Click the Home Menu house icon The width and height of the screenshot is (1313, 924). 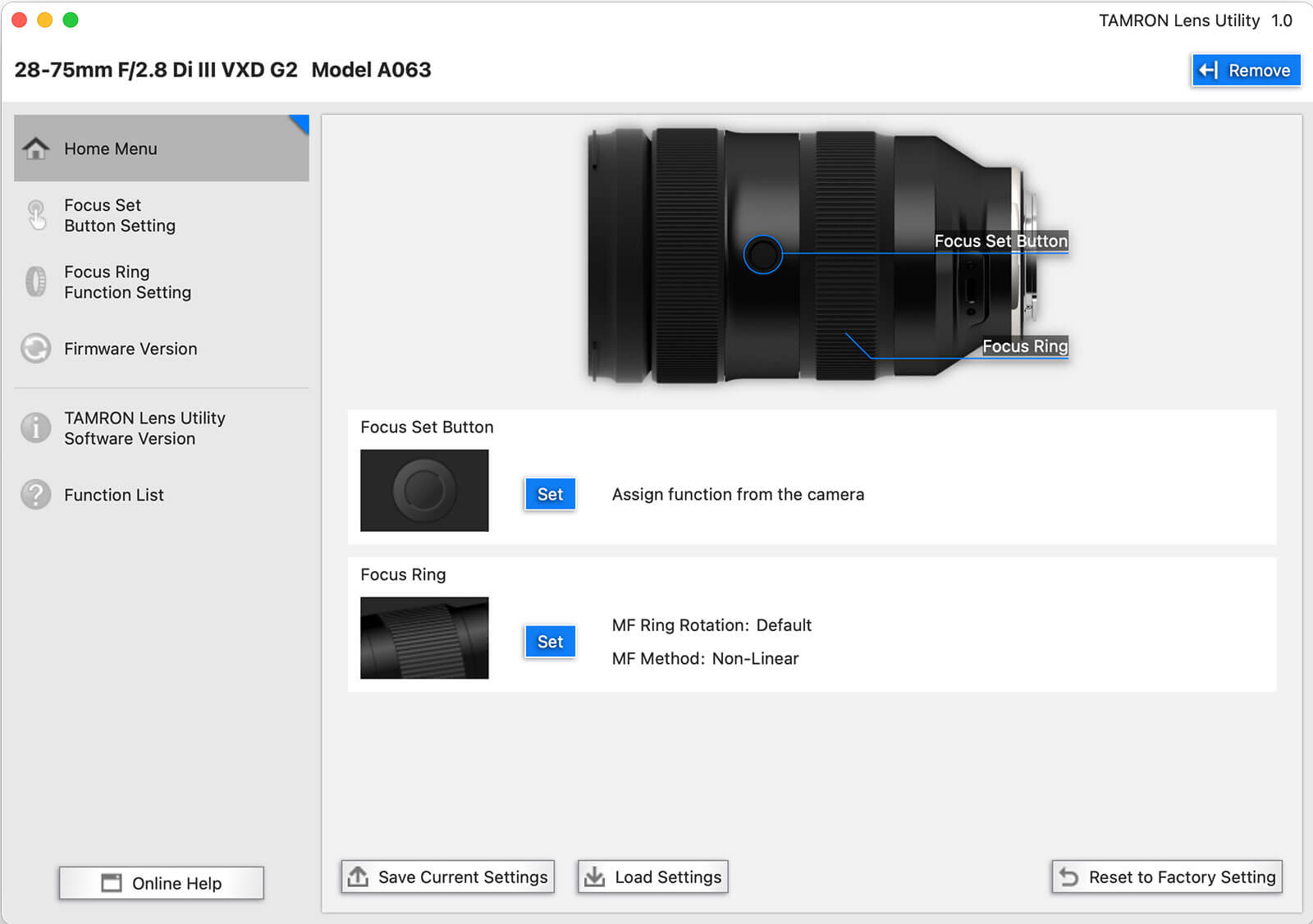point(35,149)
